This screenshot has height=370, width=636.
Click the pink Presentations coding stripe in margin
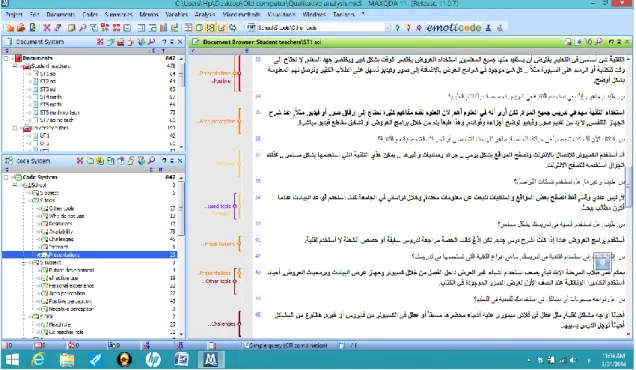[x=239, y=73]
